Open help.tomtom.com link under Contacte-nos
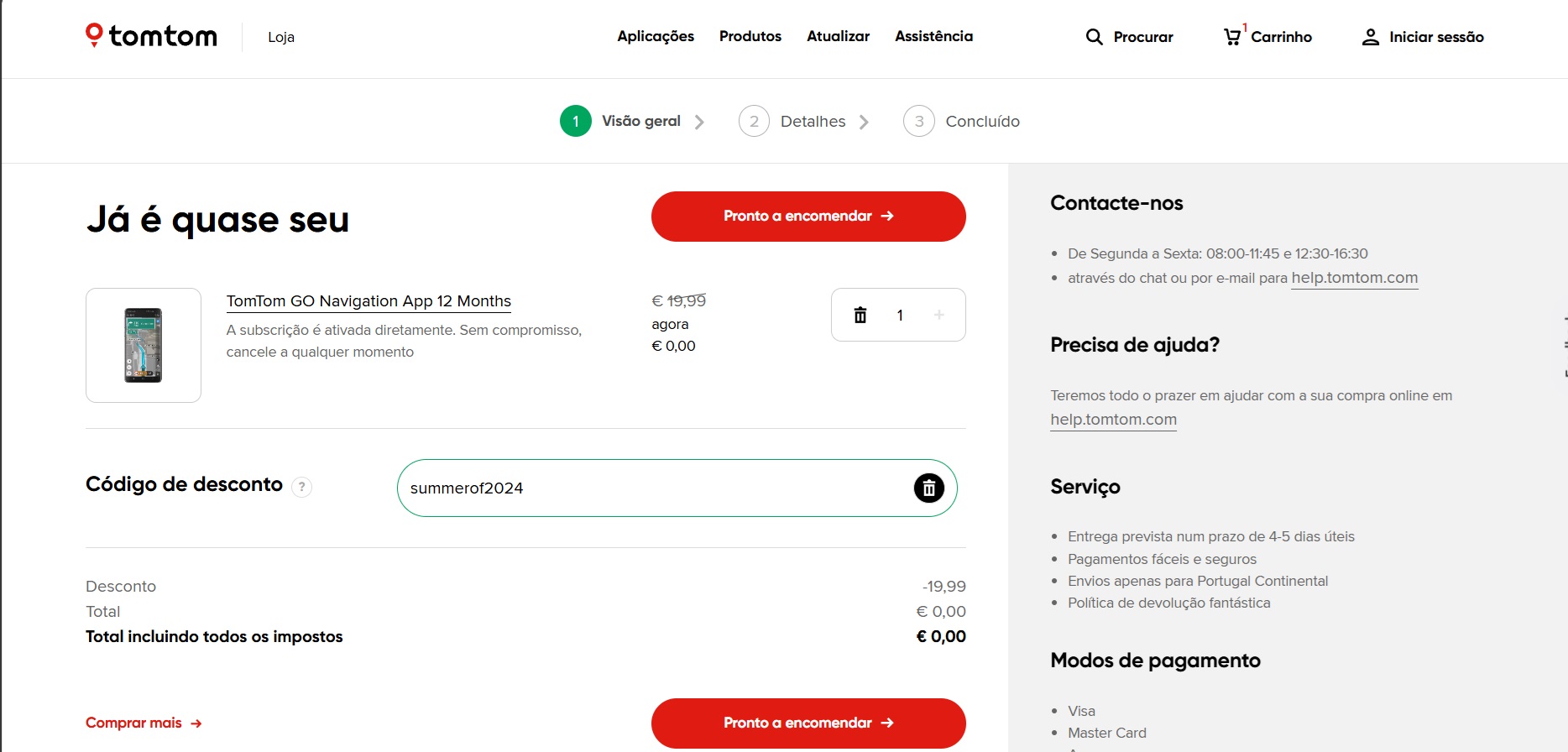 1355,278
